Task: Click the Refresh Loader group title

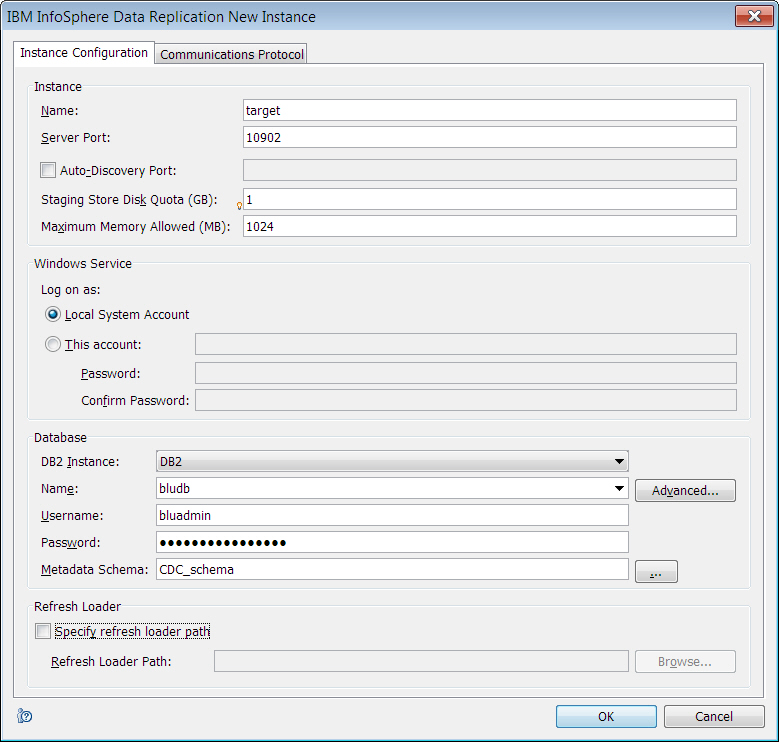Action: coord(78,606)
